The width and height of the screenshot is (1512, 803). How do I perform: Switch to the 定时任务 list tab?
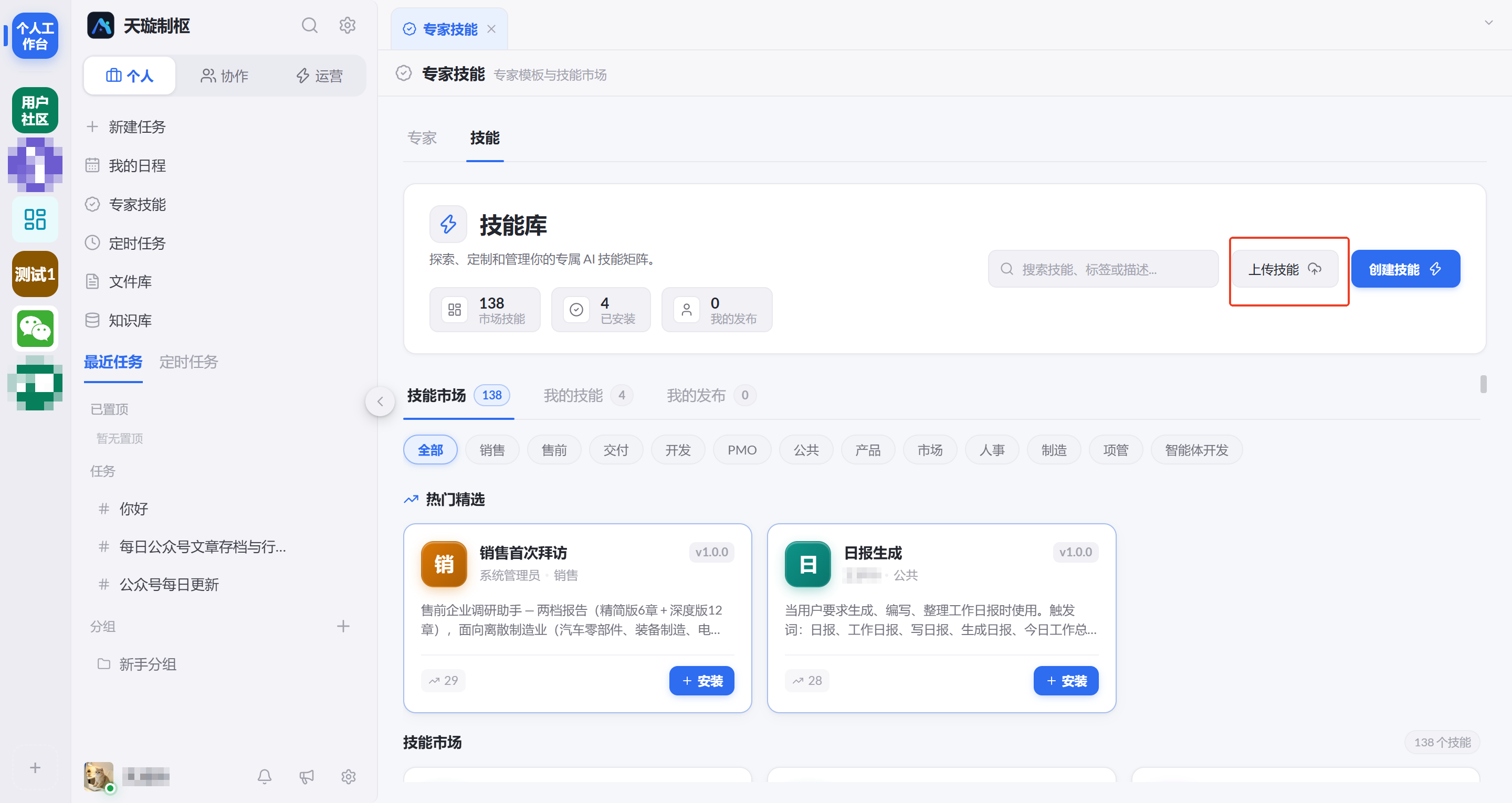188,362
